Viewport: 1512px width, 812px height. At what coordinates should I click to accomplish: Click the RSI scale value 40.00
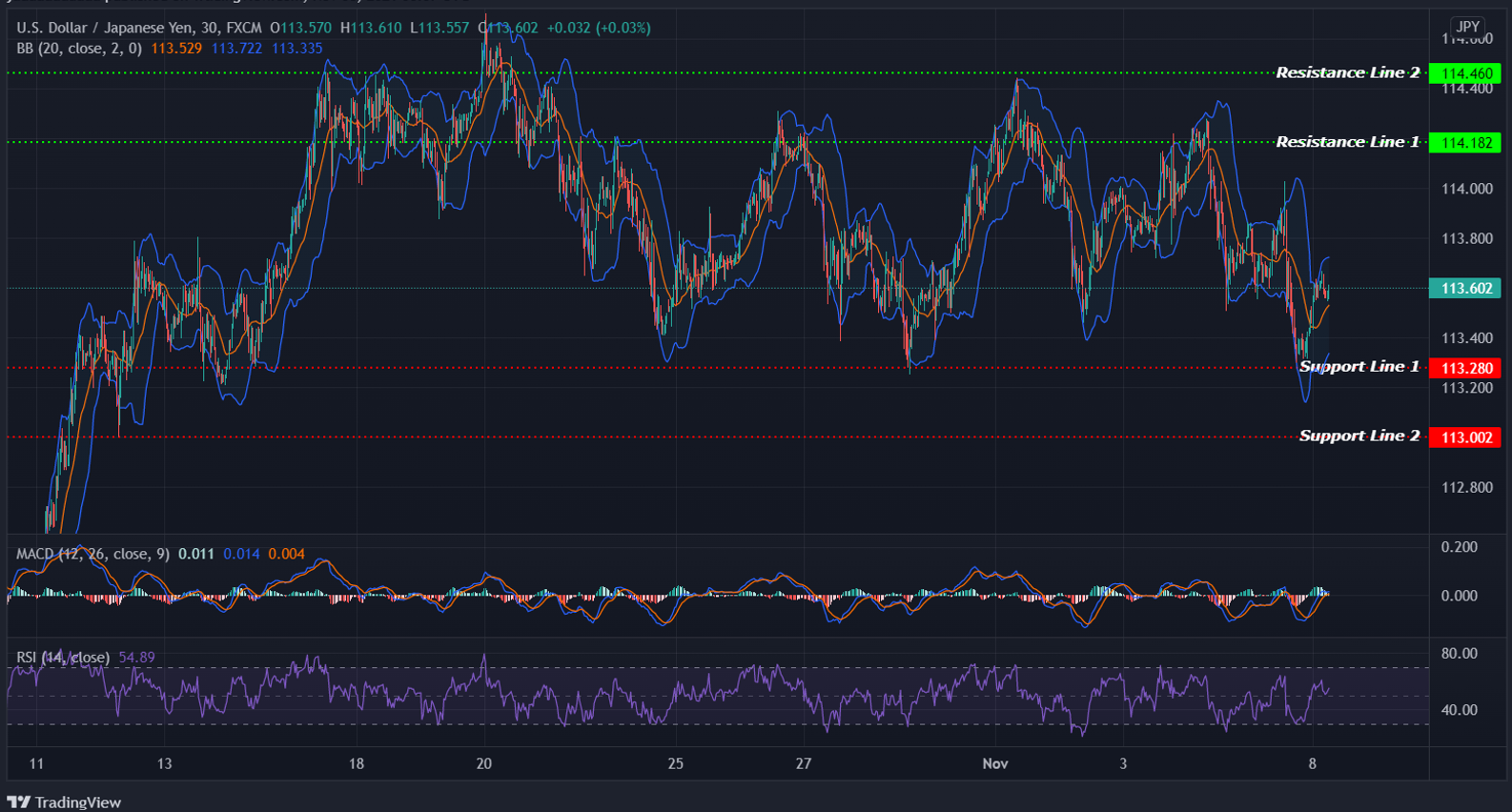1459,710
